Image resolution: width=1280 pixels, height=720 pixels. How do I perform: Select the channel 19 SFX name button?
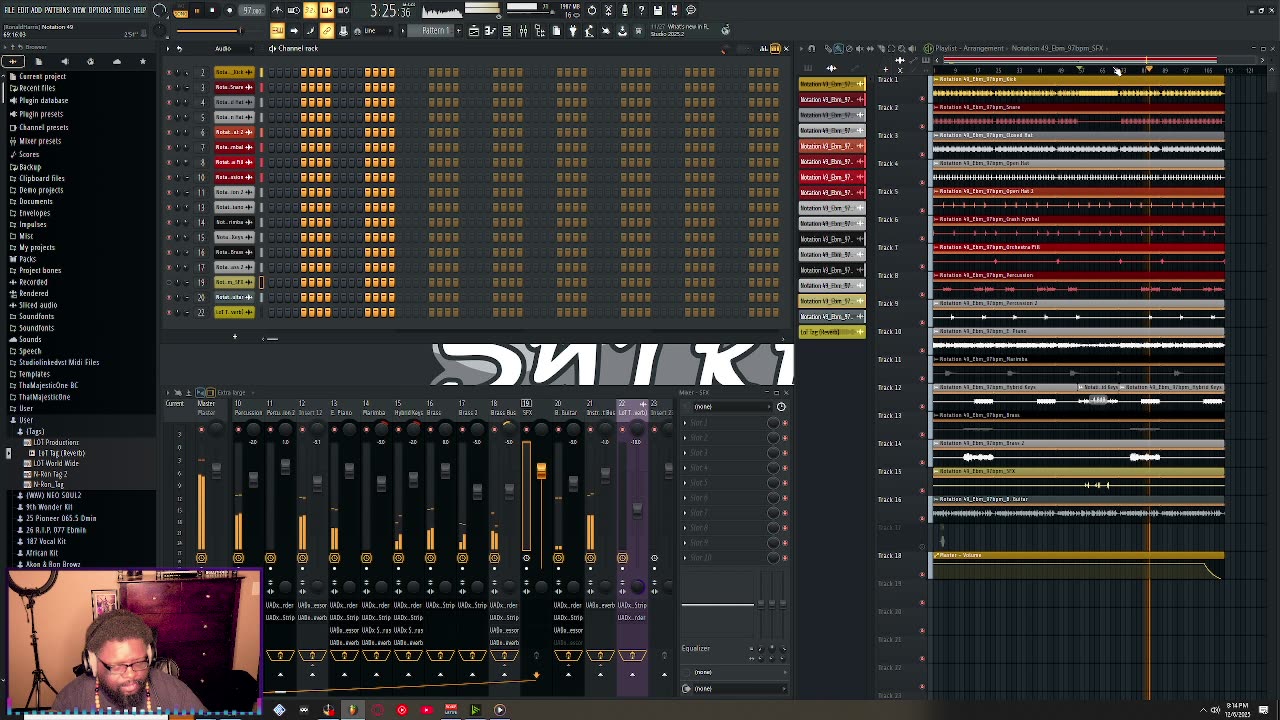[x=234, y=282]
